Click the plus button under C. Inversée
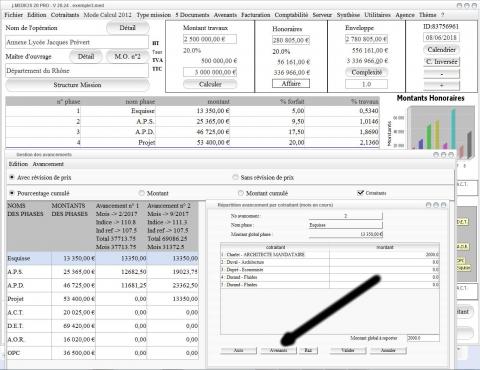Image resolution: width=480 pixels, height=370 pixels. pyautogui.click(x=441, y=85)
